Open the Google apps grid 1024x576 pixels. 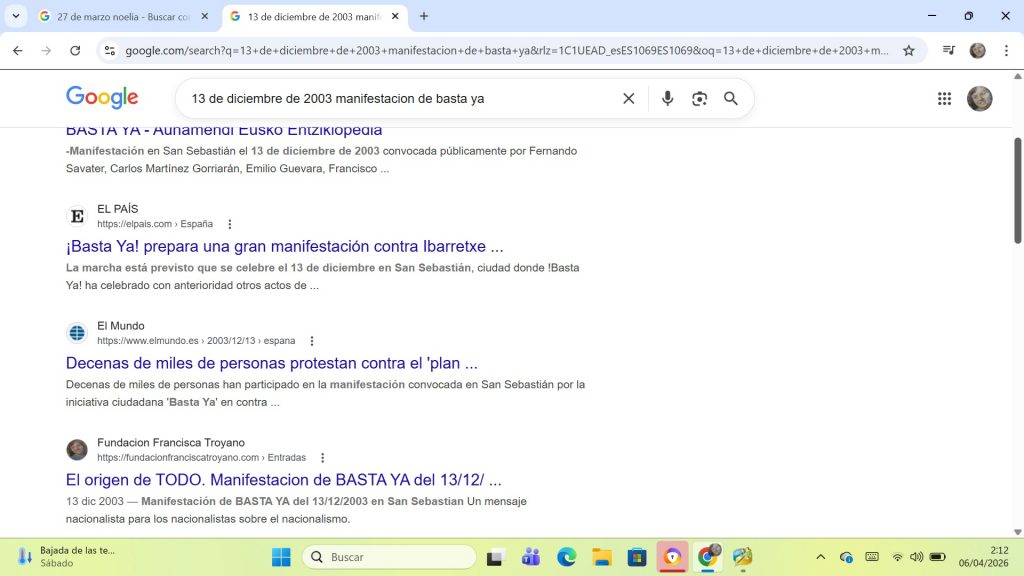point(944,99)
